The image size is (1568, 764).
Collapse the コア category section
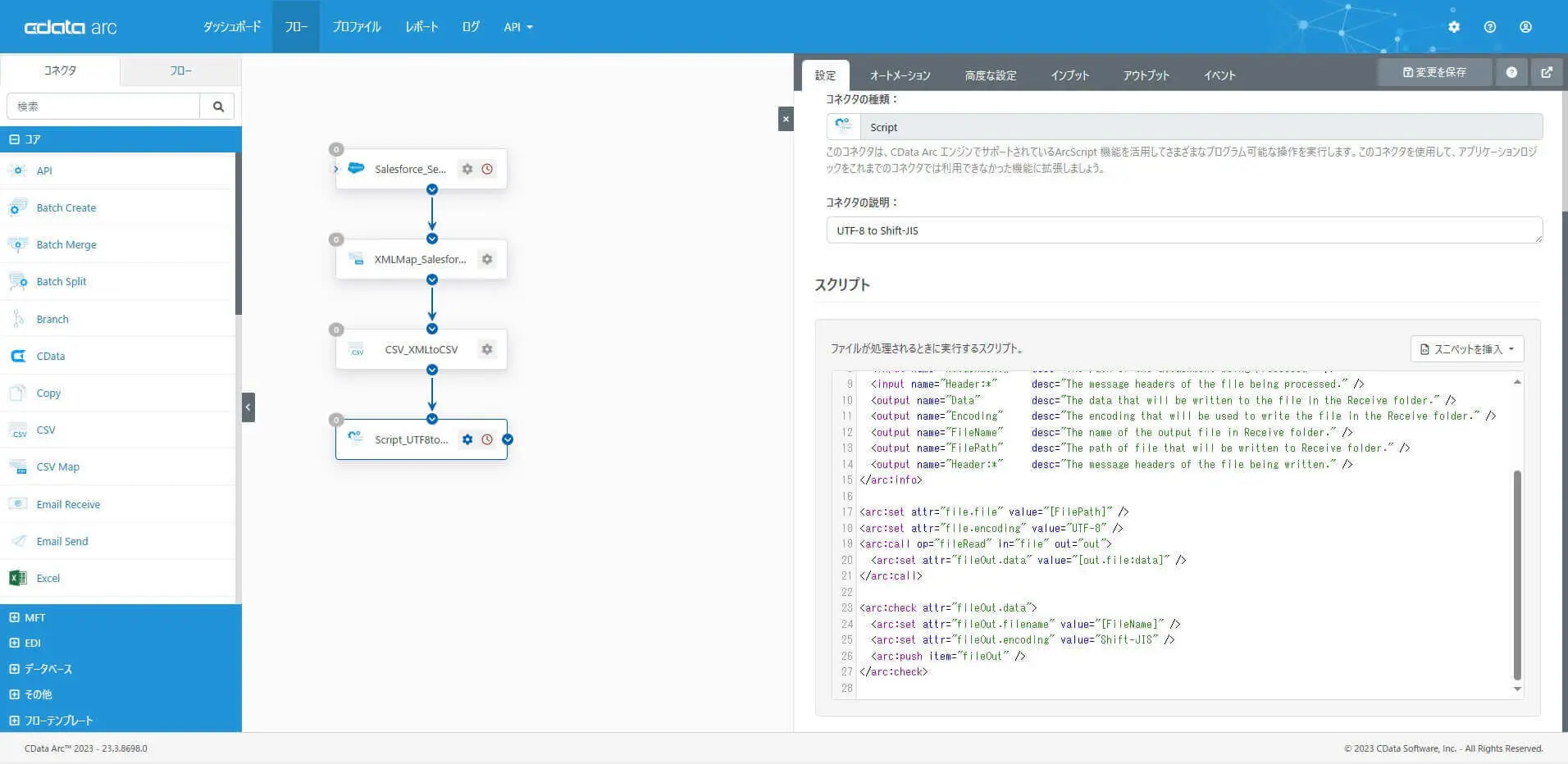[121, 139]
